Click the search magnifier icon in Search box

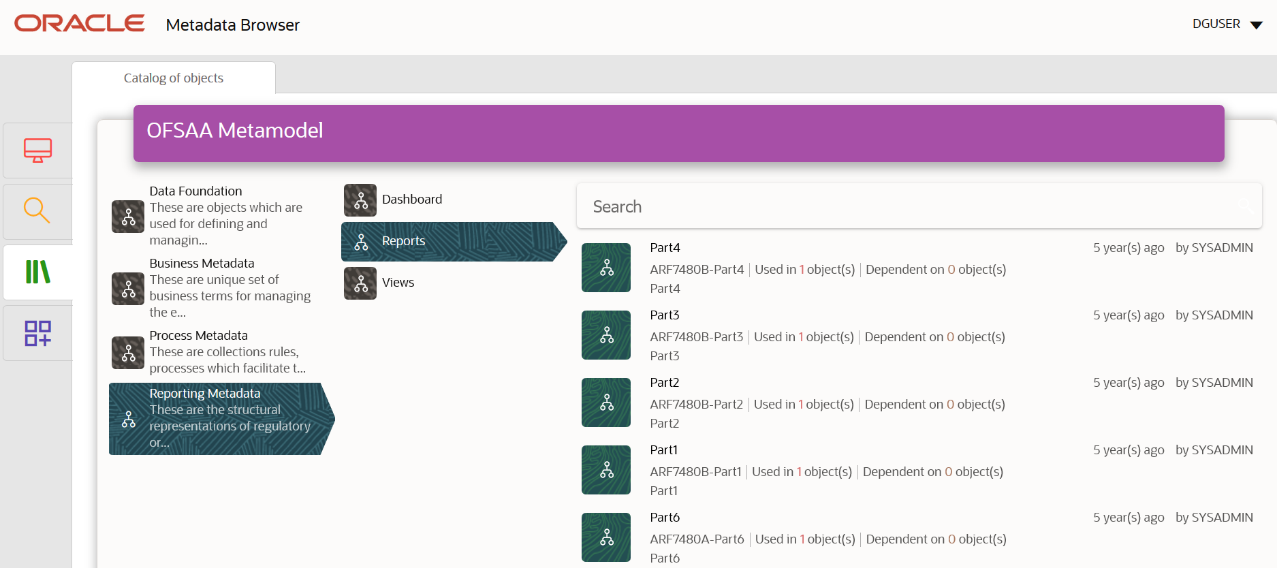pyautogui.click(x=1245, y=207)
